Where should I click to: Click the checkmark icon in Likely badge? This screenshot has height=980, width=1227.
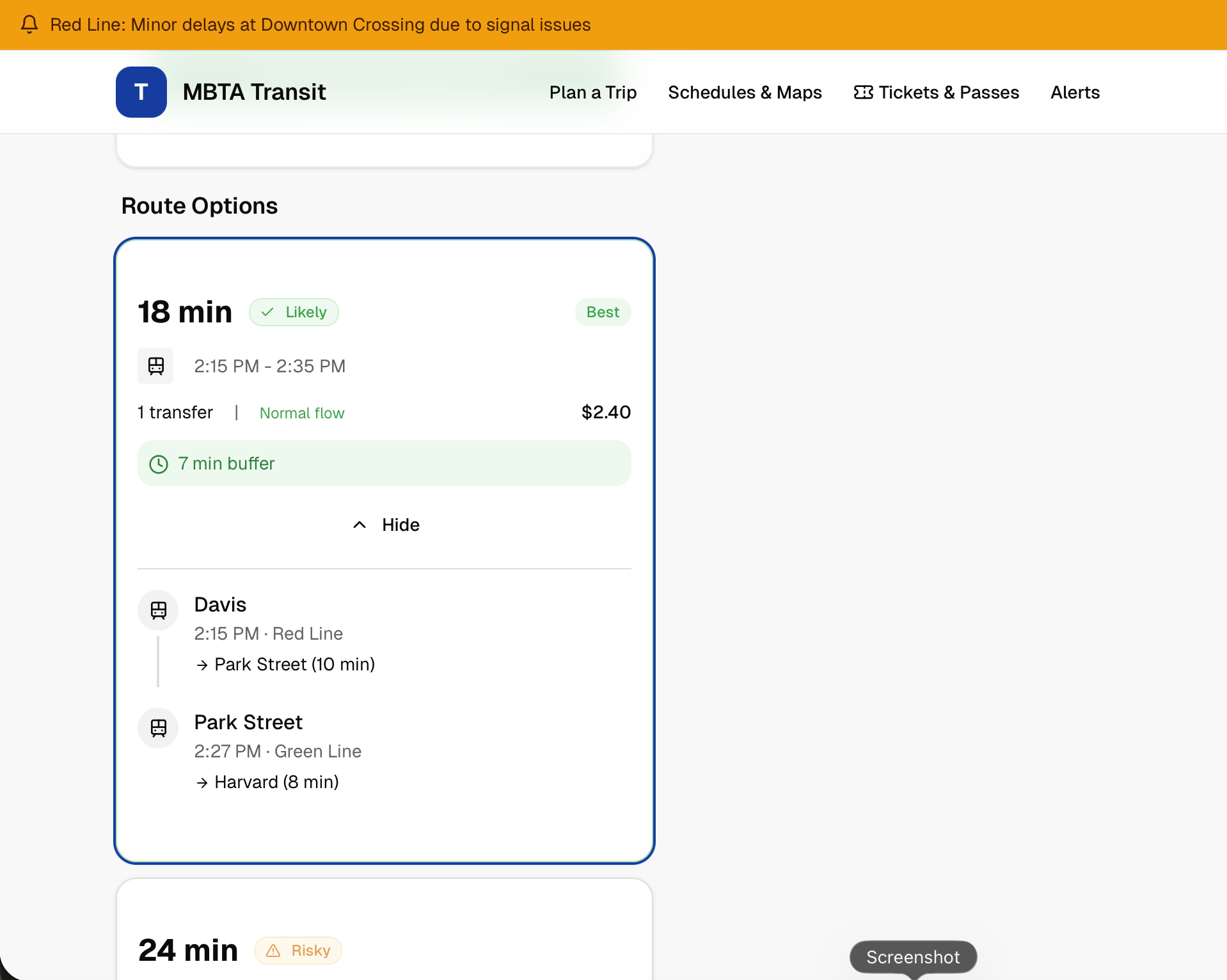(267, 312)
